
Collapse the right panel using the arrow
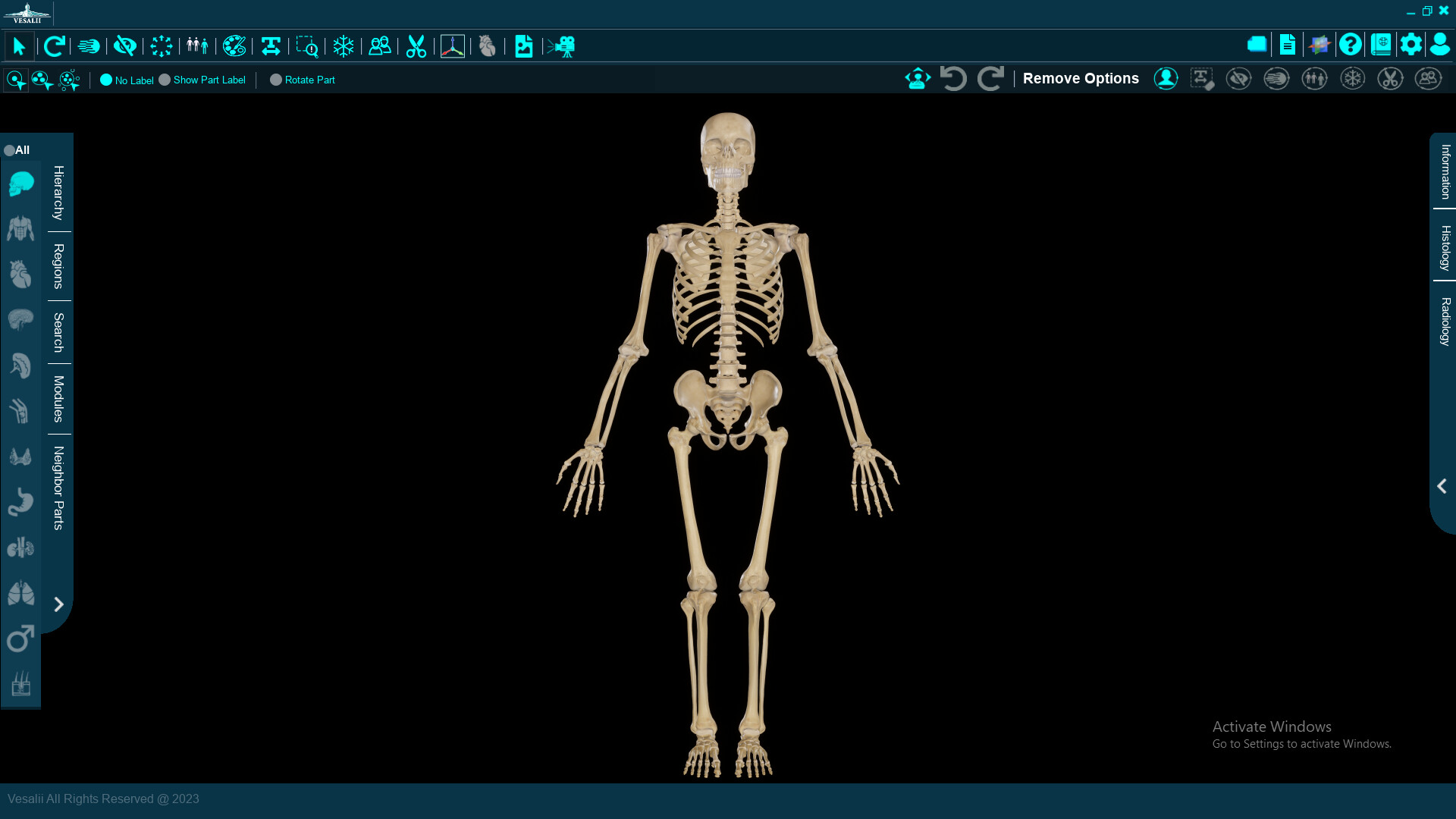[1442, 486]
